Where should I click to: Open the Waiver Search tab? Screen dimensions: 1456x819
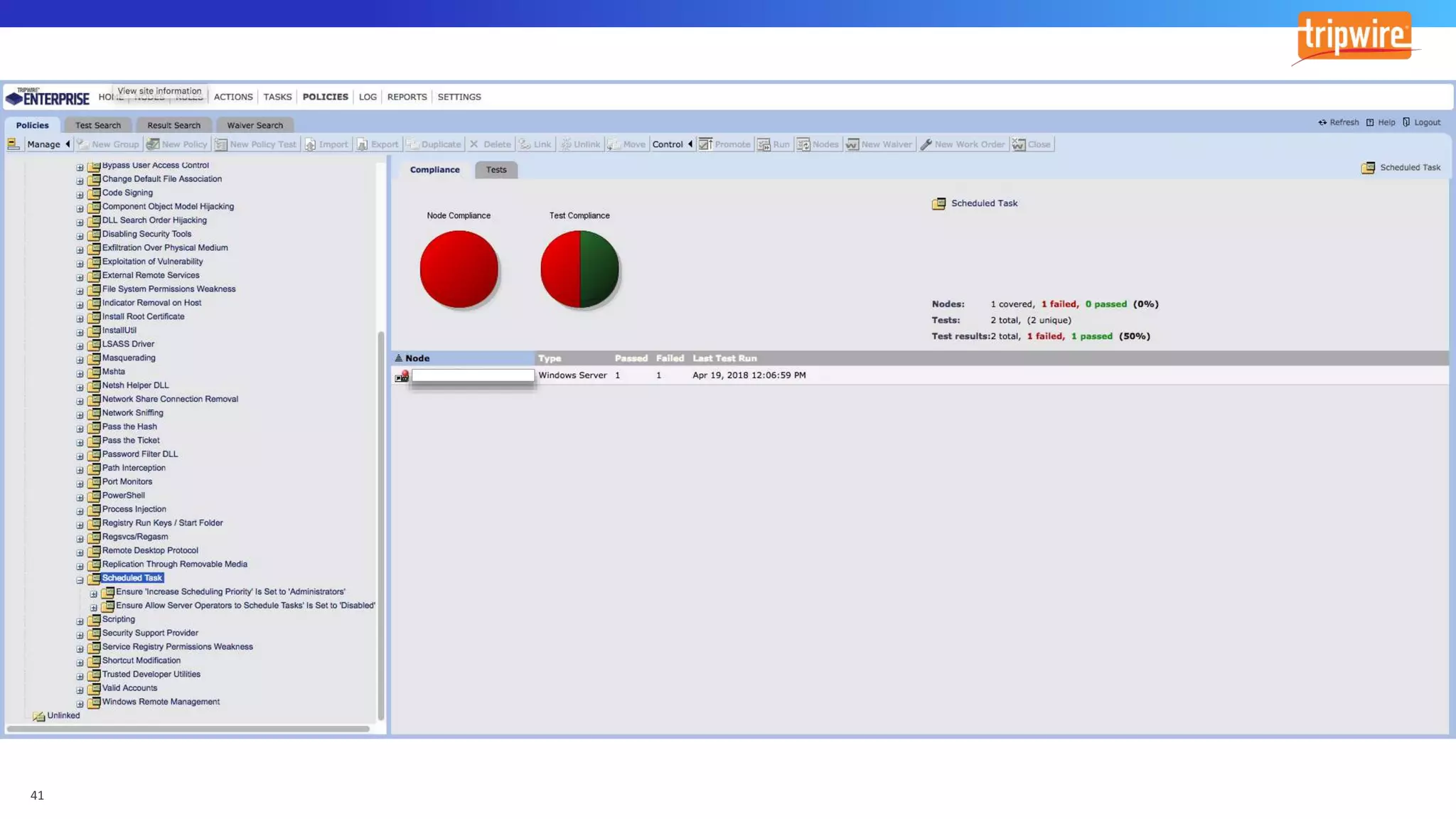point(255,125)
